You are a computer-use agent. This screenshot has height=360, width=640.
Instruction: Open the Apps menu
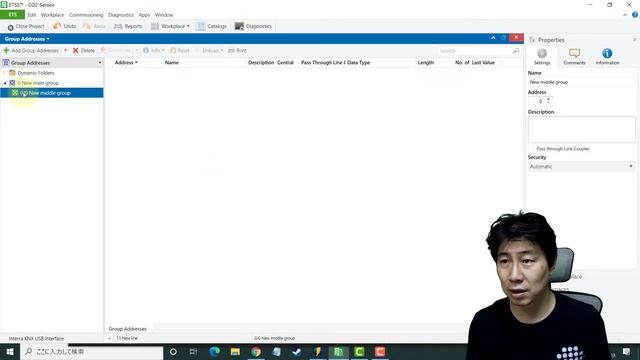[144, 15]
